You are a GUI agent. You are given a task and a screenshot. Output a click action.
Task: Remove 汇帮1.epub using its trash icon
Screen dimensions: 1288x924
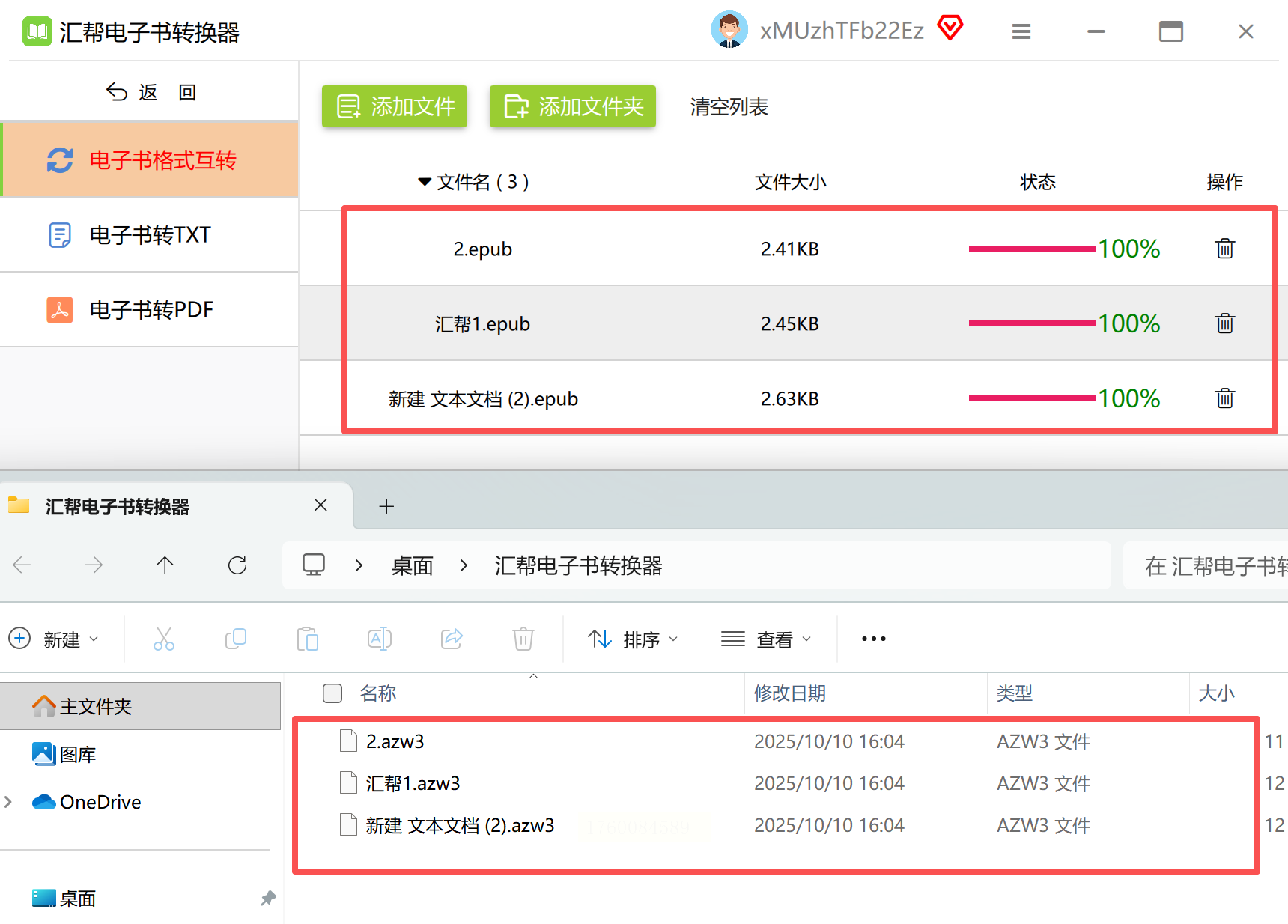1224,323
